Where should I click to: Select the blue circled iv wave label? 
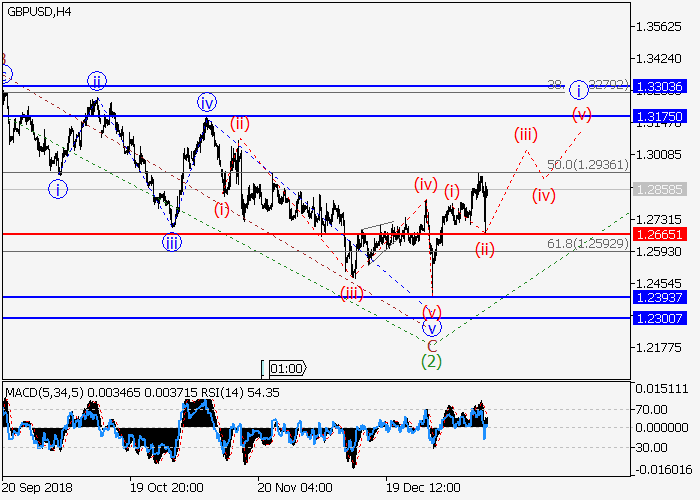pyautogui.click(x=207, y=102)
